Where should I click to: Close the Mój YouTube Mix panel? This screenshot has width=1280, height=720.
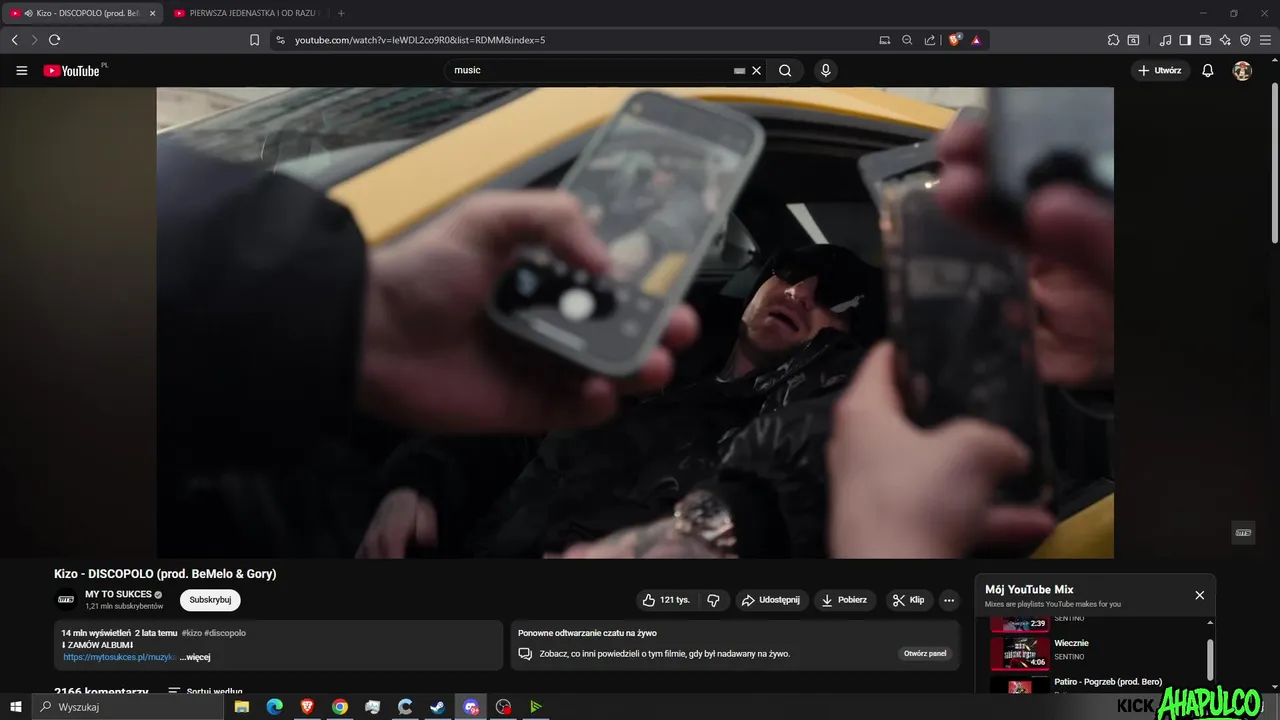coord(1200,595)
